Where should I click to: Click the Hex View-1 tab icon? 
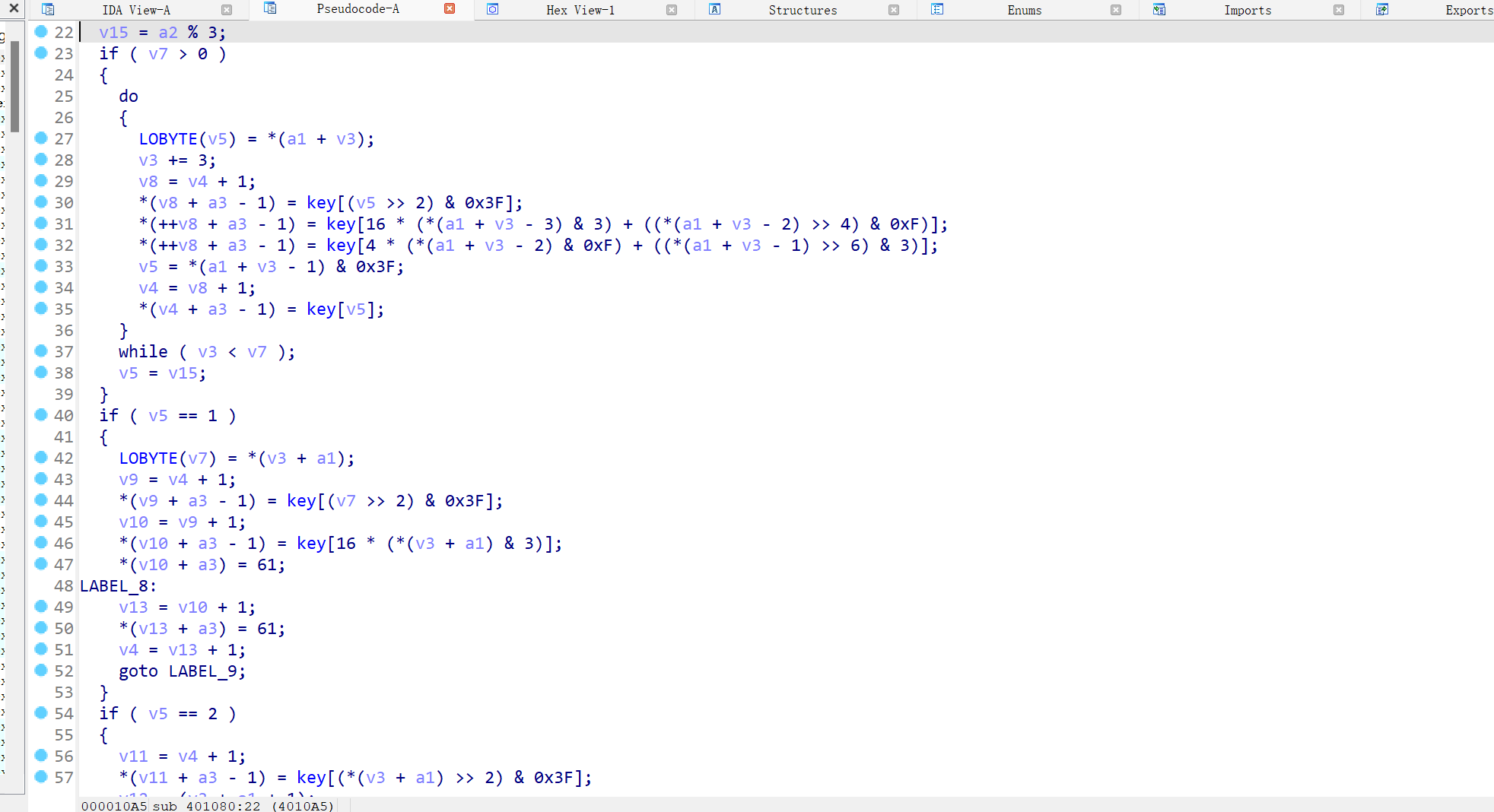[x=492, y=9]
